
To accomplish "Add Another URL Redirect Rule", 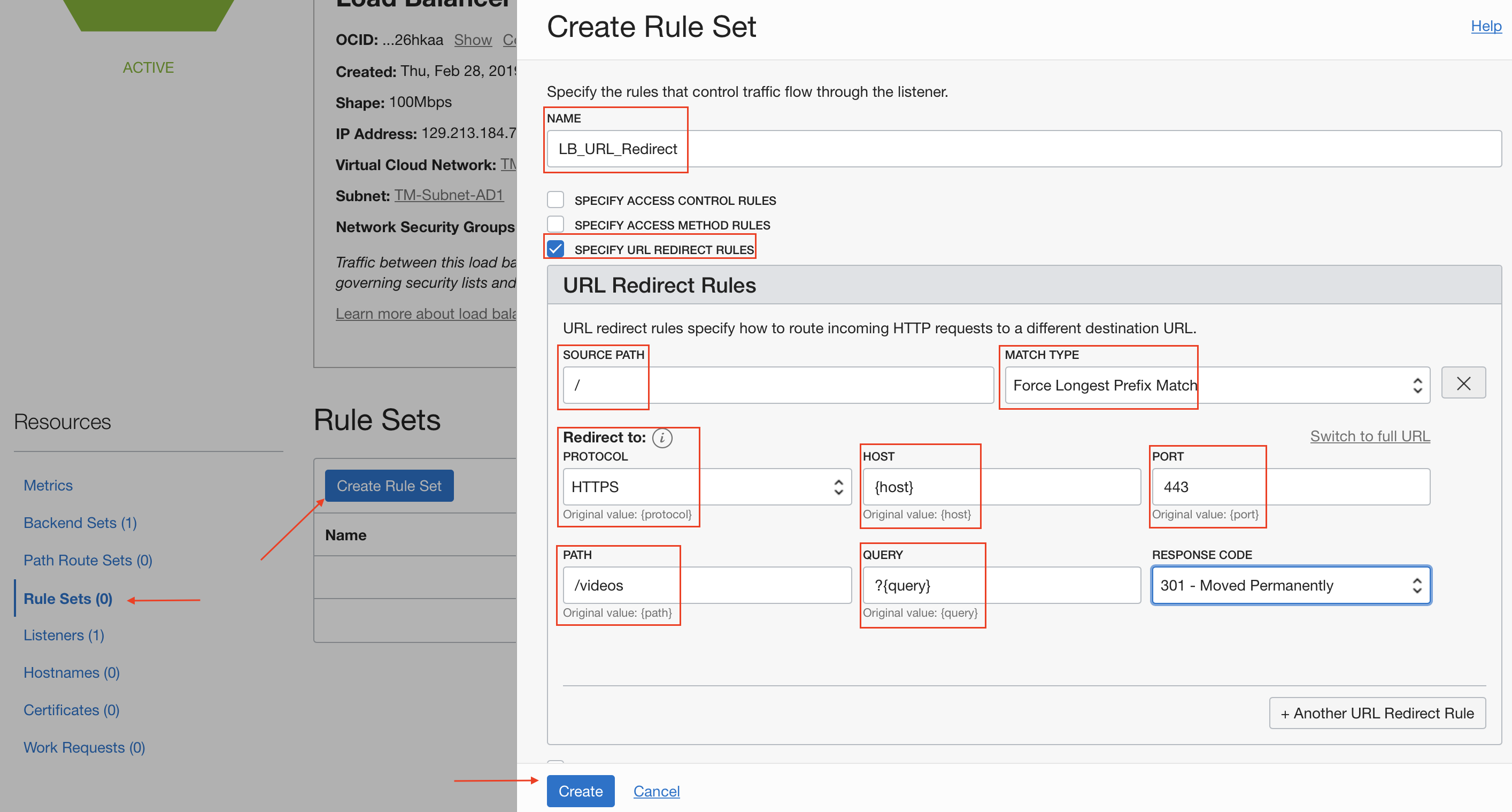I will [1377, 713].
